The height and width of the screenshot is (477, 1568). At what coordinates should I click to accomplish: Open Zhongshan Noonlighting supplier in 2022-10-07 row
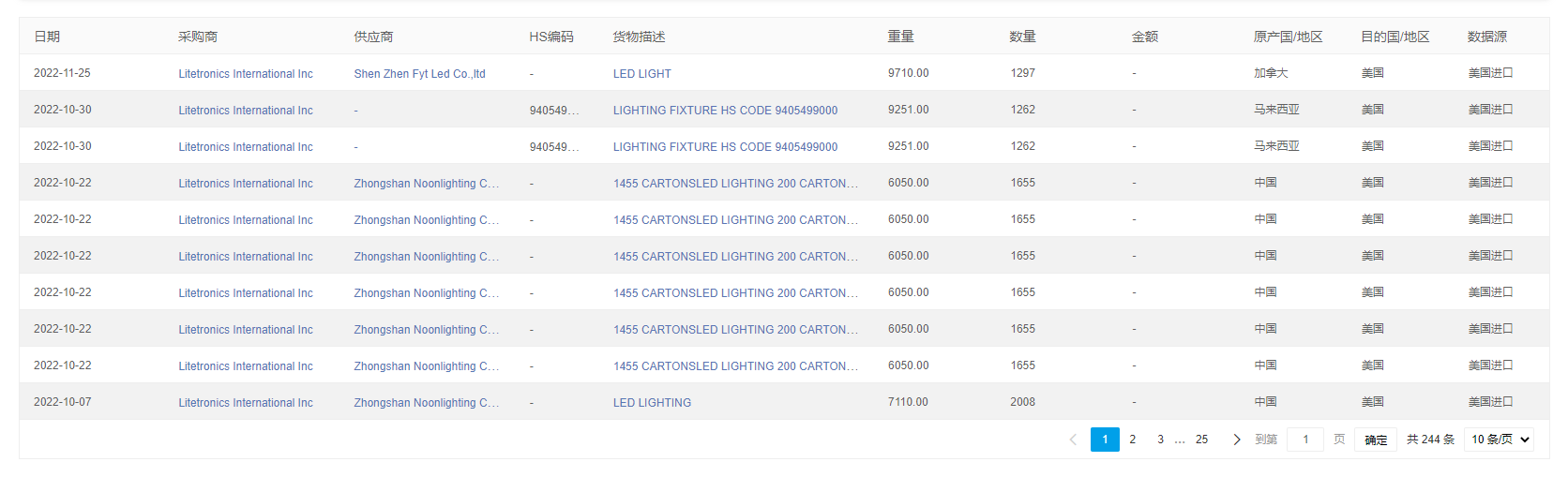coord(426,403)
